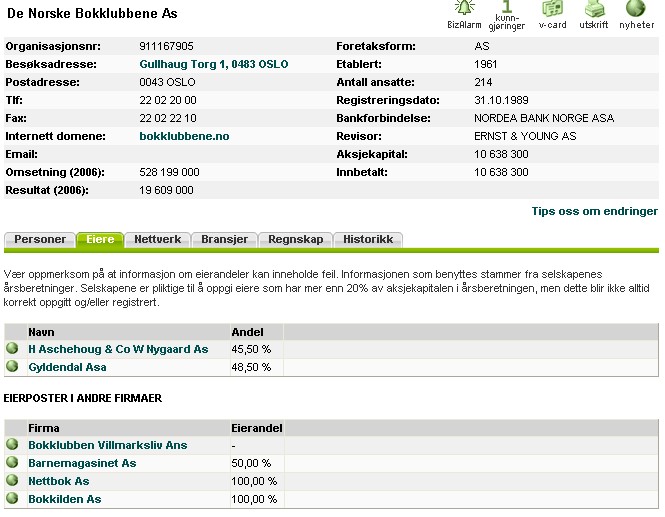
Task: Click Tips oss om endringer link
Action: click(x=595, y=211)
